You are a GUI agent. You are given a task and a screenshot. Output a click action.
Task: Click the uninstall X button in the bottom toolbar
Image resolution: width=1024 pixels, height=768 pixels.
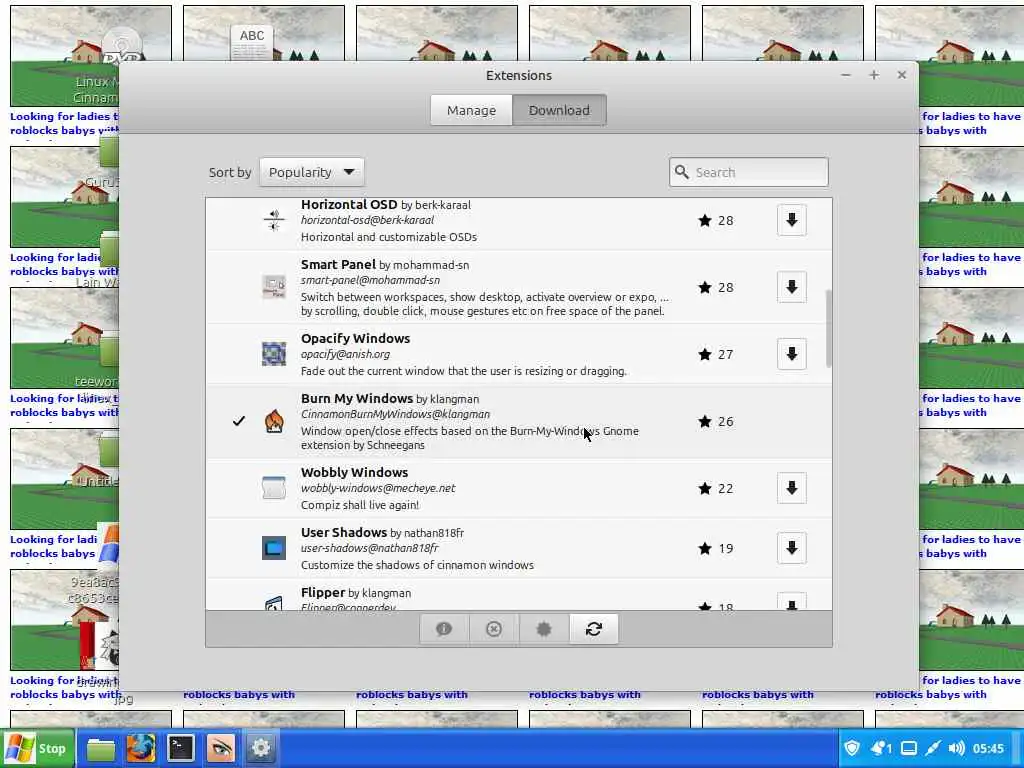[494, 629]
